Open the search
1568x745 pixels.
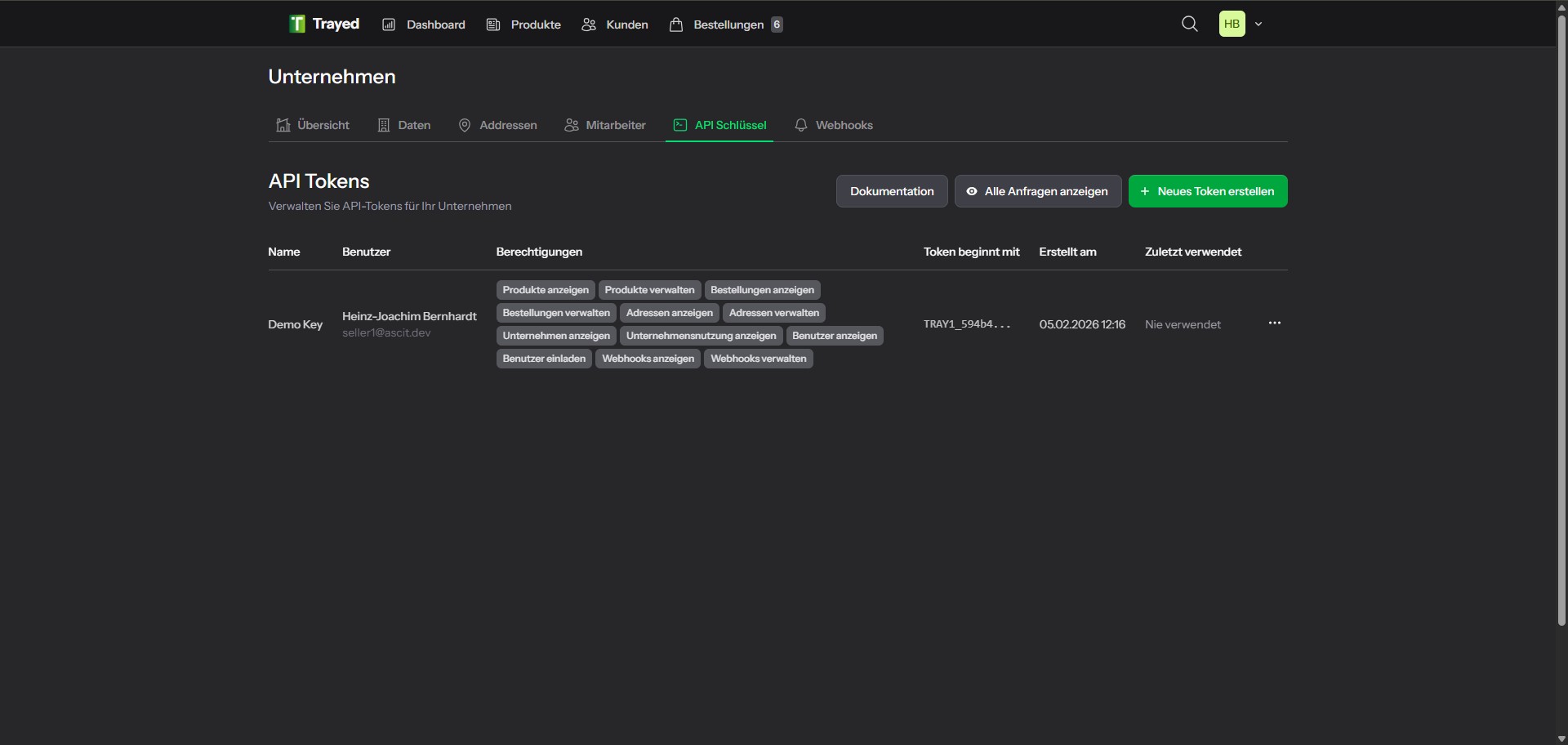(1189, 24)
